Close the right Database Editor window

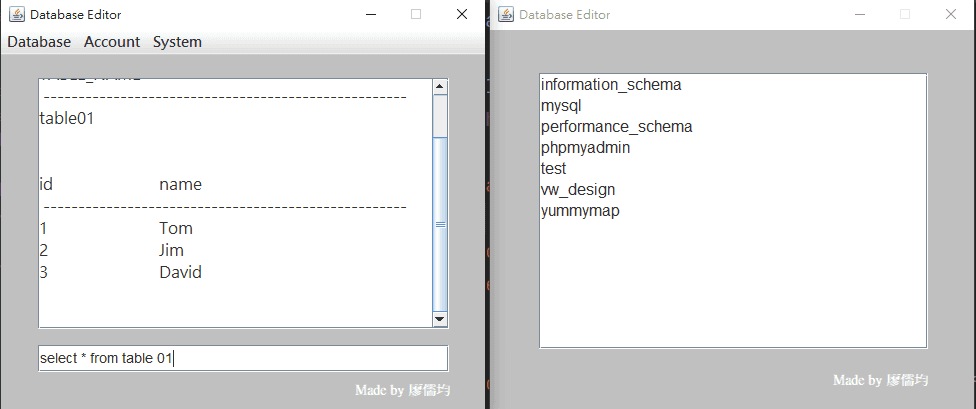tap(951, 14)
